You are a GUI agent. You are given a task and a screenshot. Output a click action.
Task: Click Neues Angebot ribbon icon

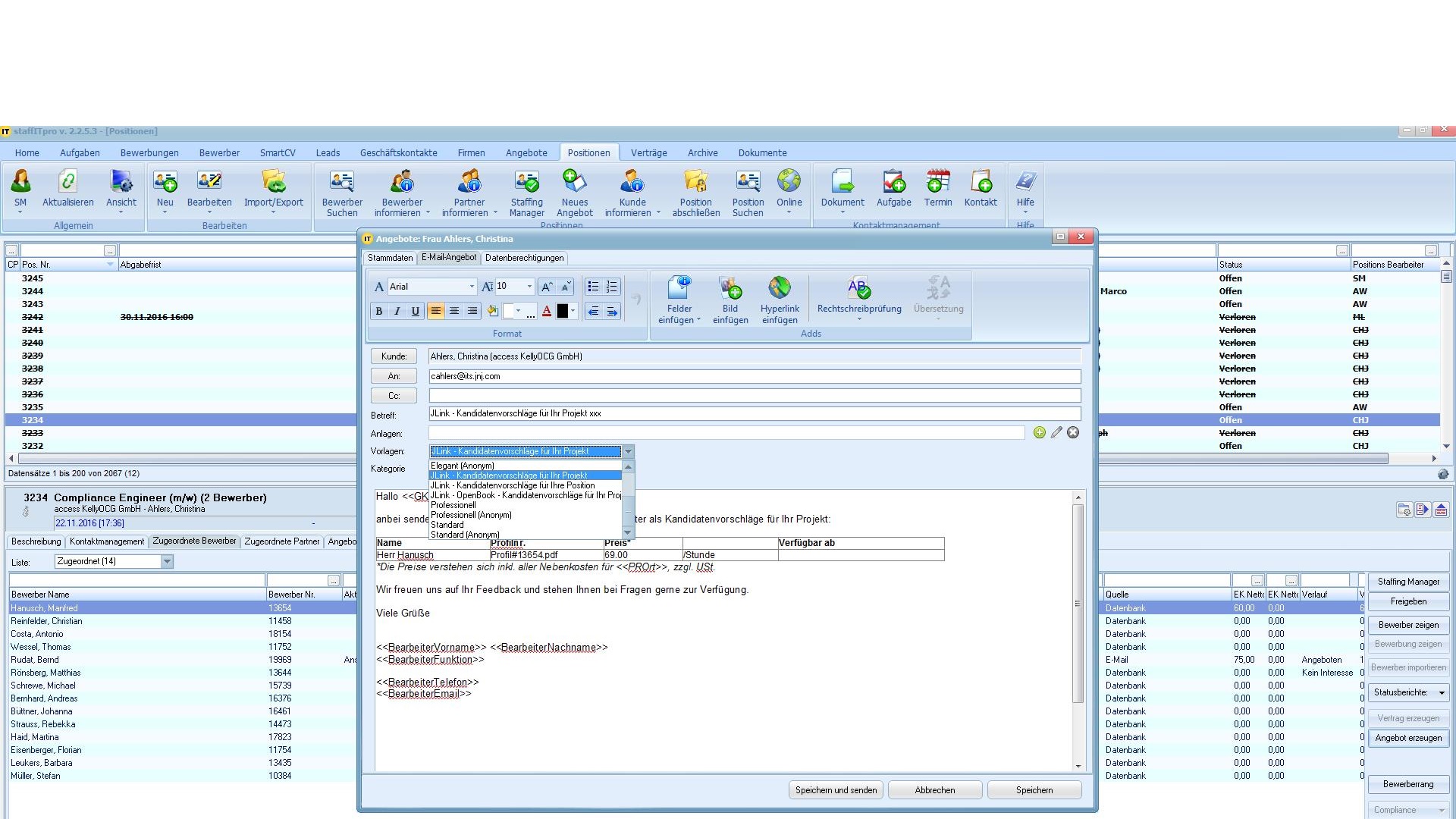coord(575,193)
